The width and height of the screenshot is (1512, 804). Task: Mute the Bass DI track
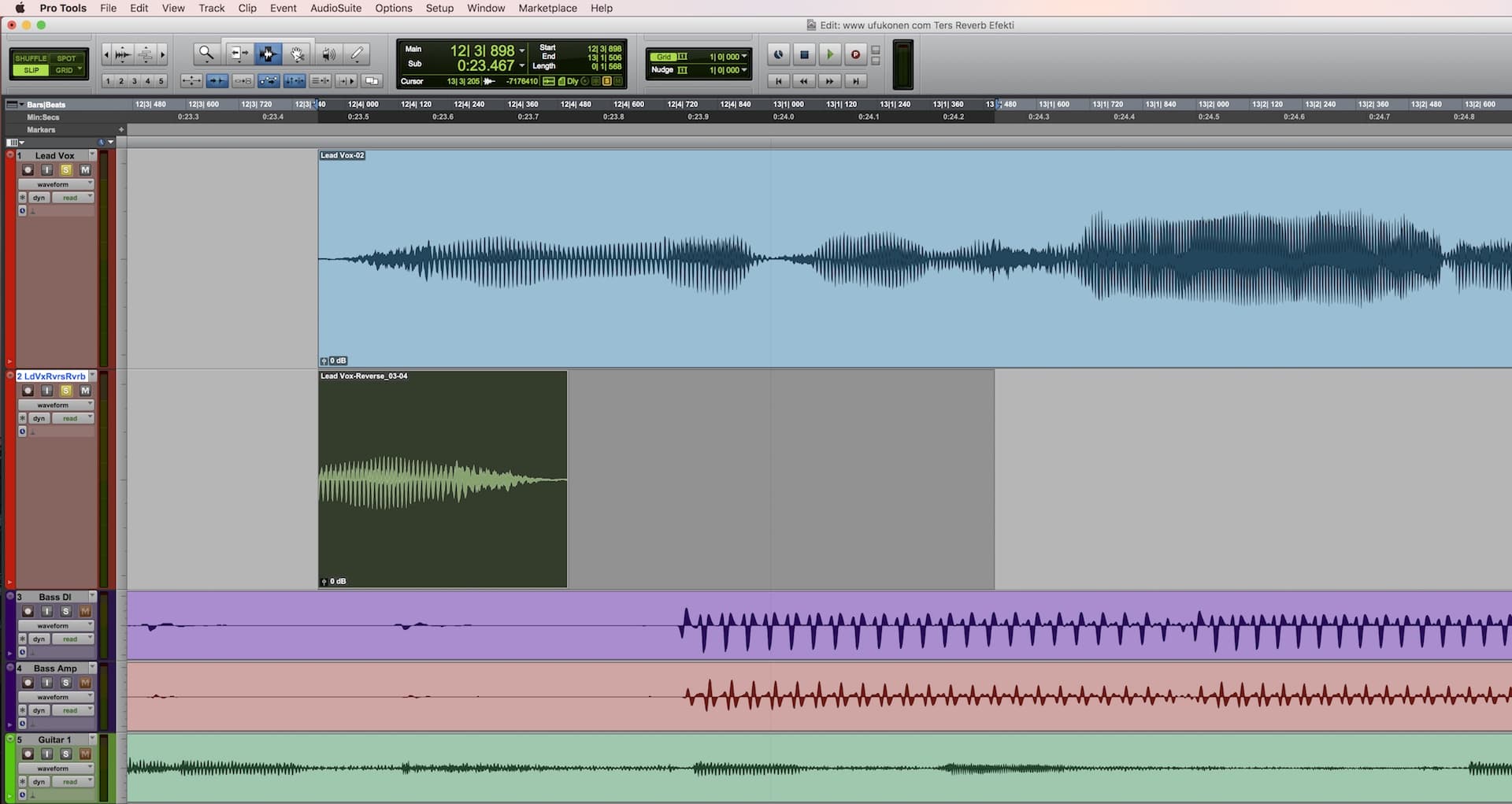(x=85, y=611)
